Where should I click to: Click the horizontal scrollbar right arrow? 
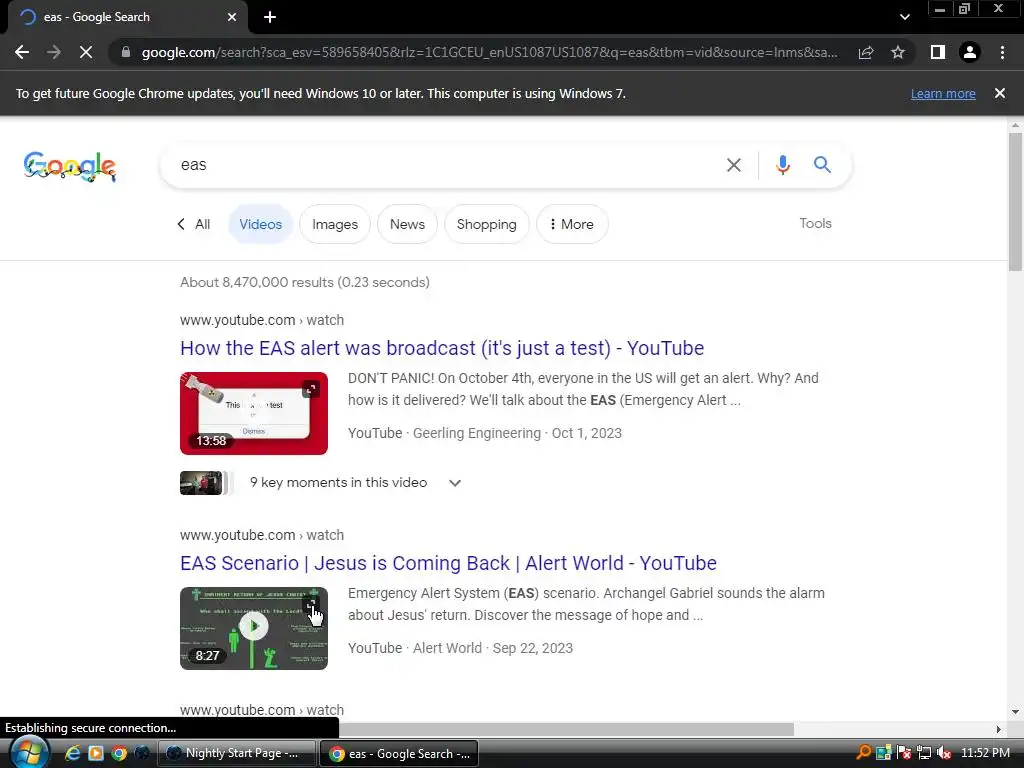click(x=999, y=729)
